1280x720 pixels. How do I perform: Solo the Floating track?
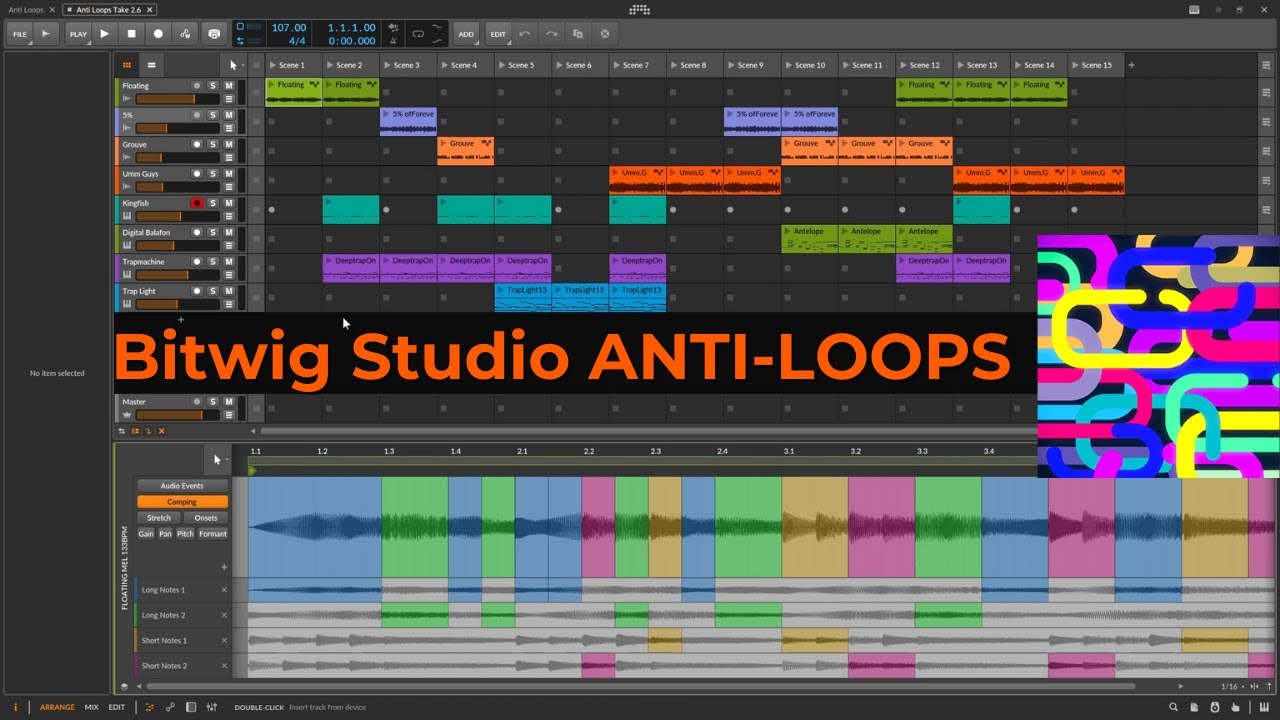213,86
